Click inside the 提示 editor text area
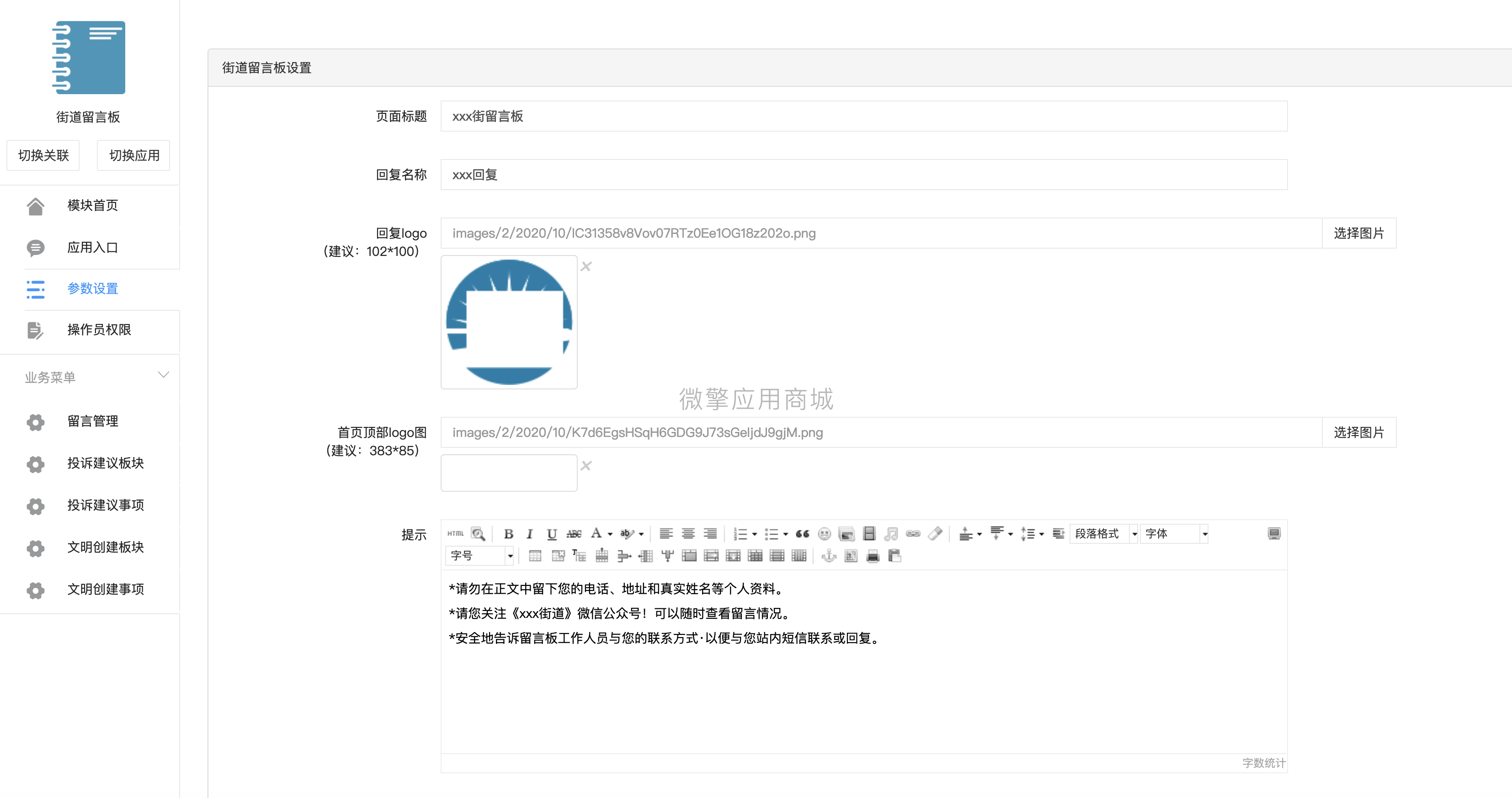The width and height of the screenshot is (1512, 798). [864, 662]
